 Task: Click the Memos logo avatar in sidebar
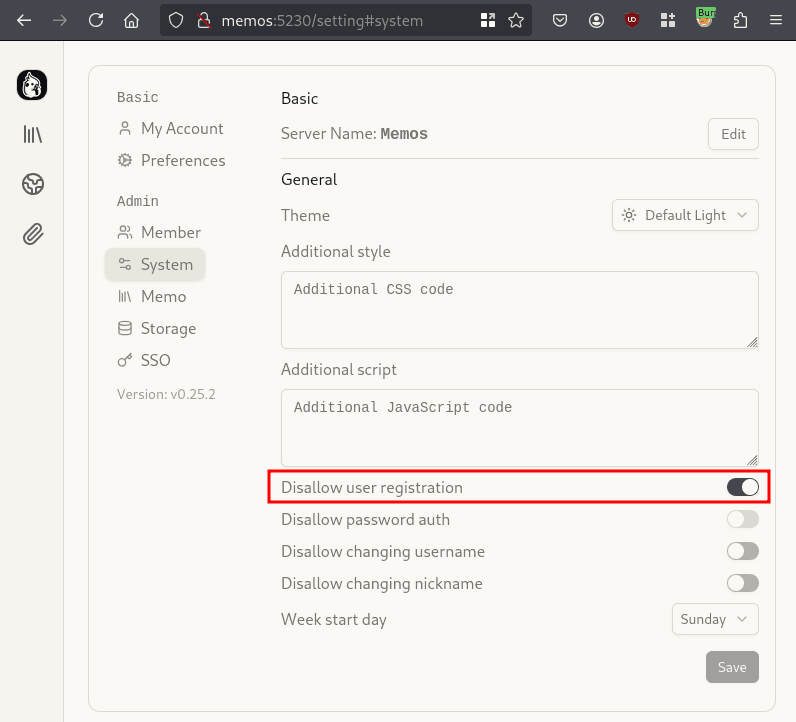(x=32, y=85)
